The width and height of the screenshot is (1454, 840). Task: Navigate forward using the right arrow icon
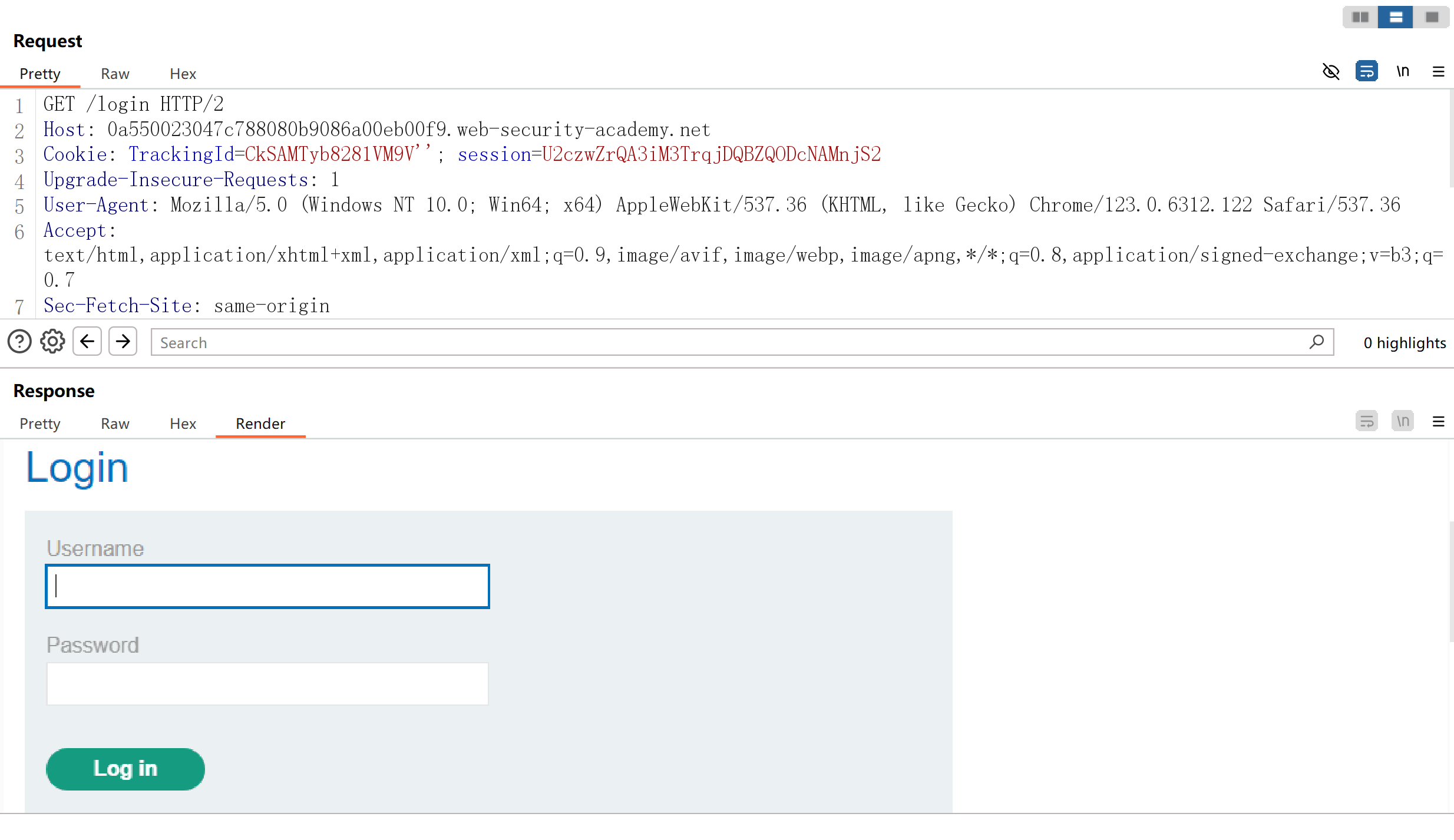[123, 343]
